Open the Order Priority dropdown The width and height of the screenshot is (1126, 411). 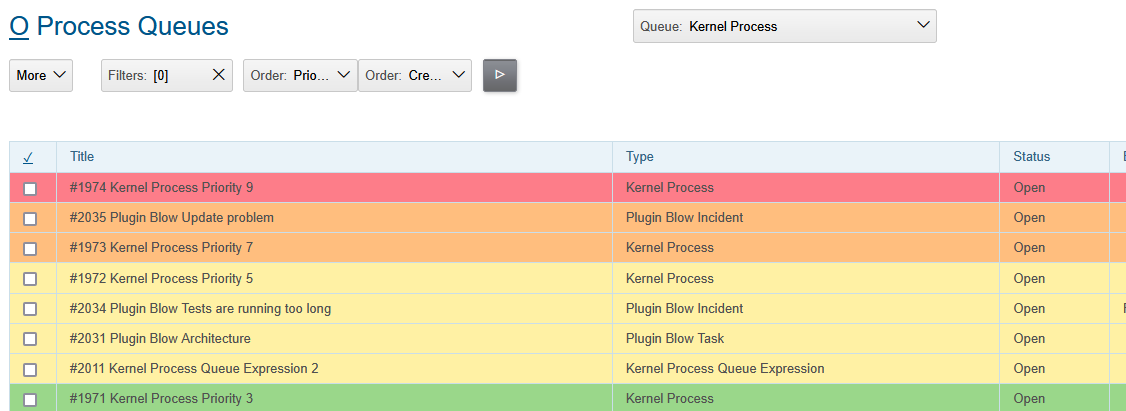click(x=300, y=75)
